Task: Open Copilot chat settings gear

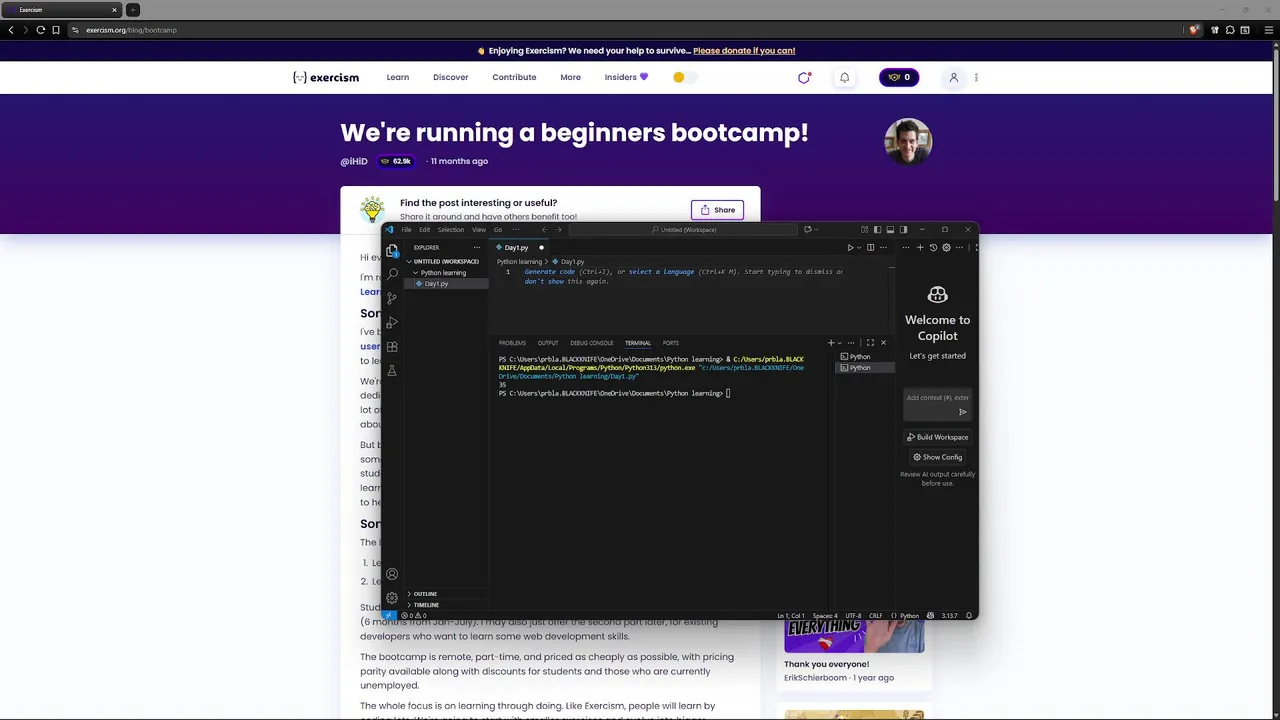Action: point(946,247)
